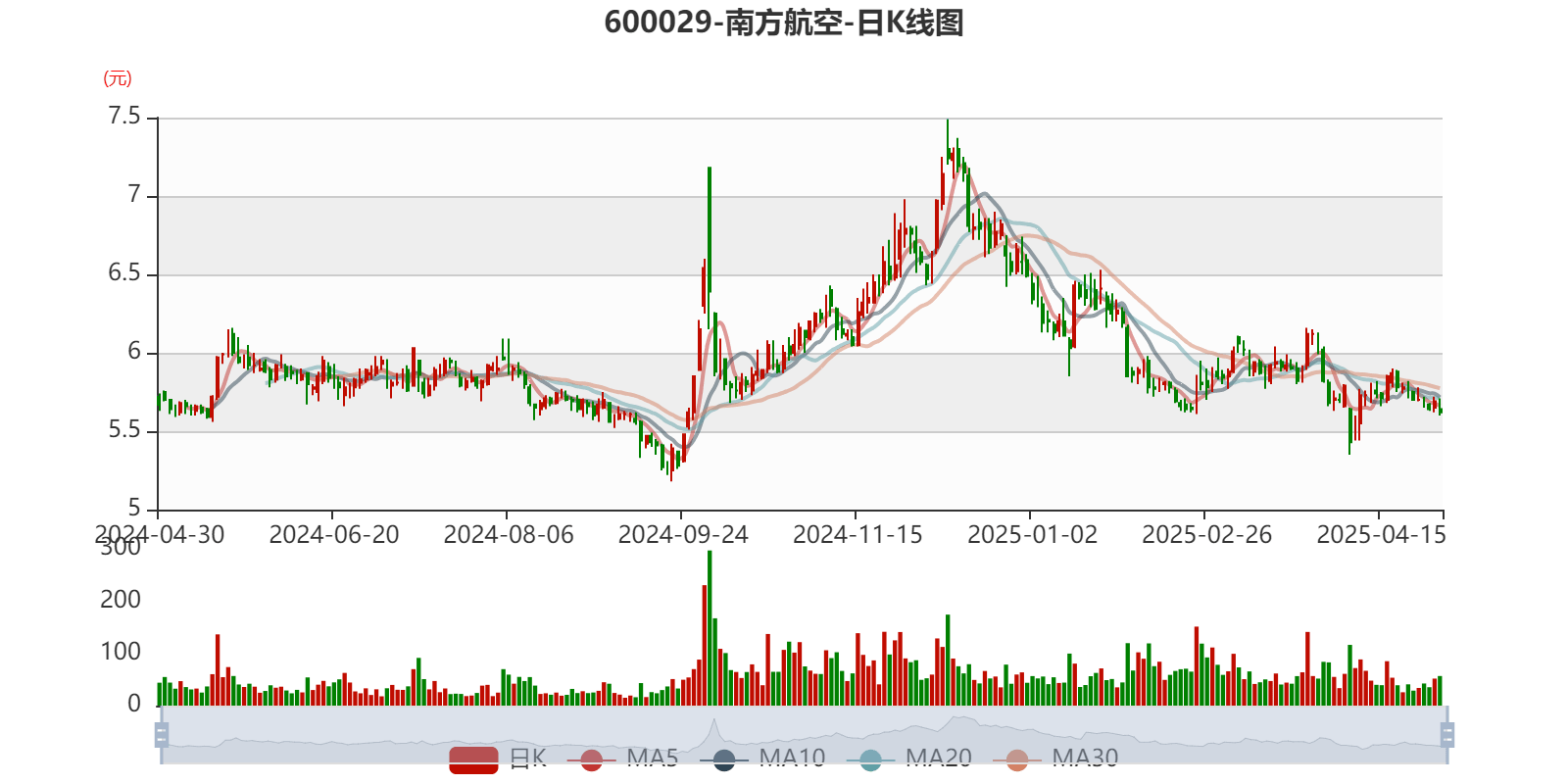This screenshot has width=1568, height=784.
Task: Toggle the 日K series in legend
Action: tap(498, 759)
